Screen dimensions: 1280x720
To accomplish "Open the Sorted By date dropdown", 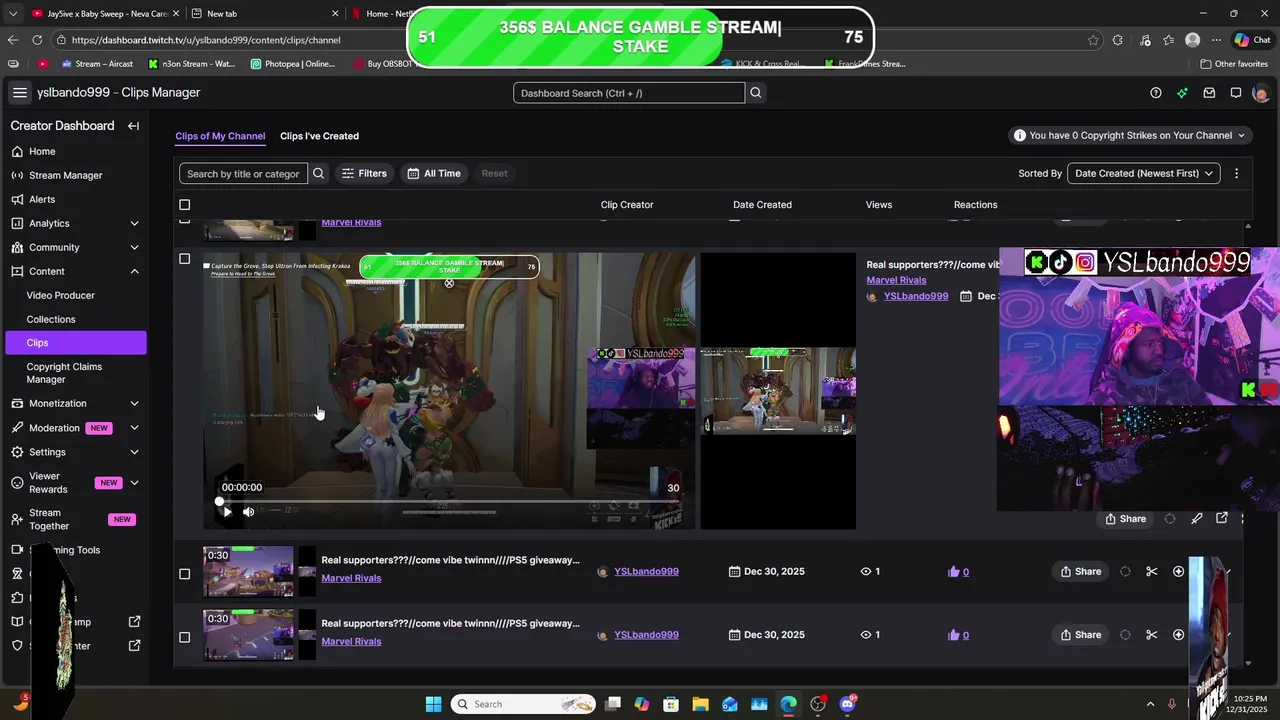I will pos(1144,173).
